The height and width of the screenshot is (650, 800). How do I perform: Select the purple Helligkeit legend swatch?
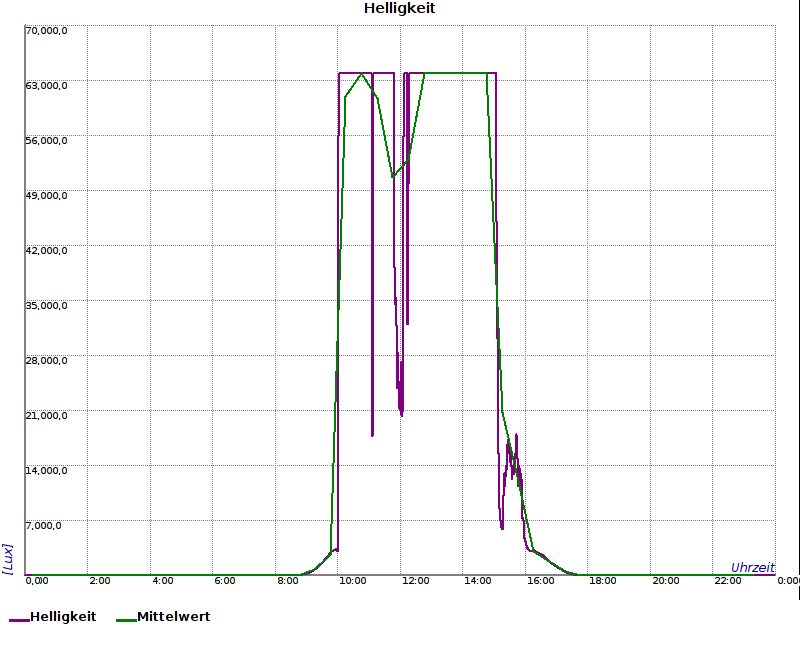tap(19, 620)
